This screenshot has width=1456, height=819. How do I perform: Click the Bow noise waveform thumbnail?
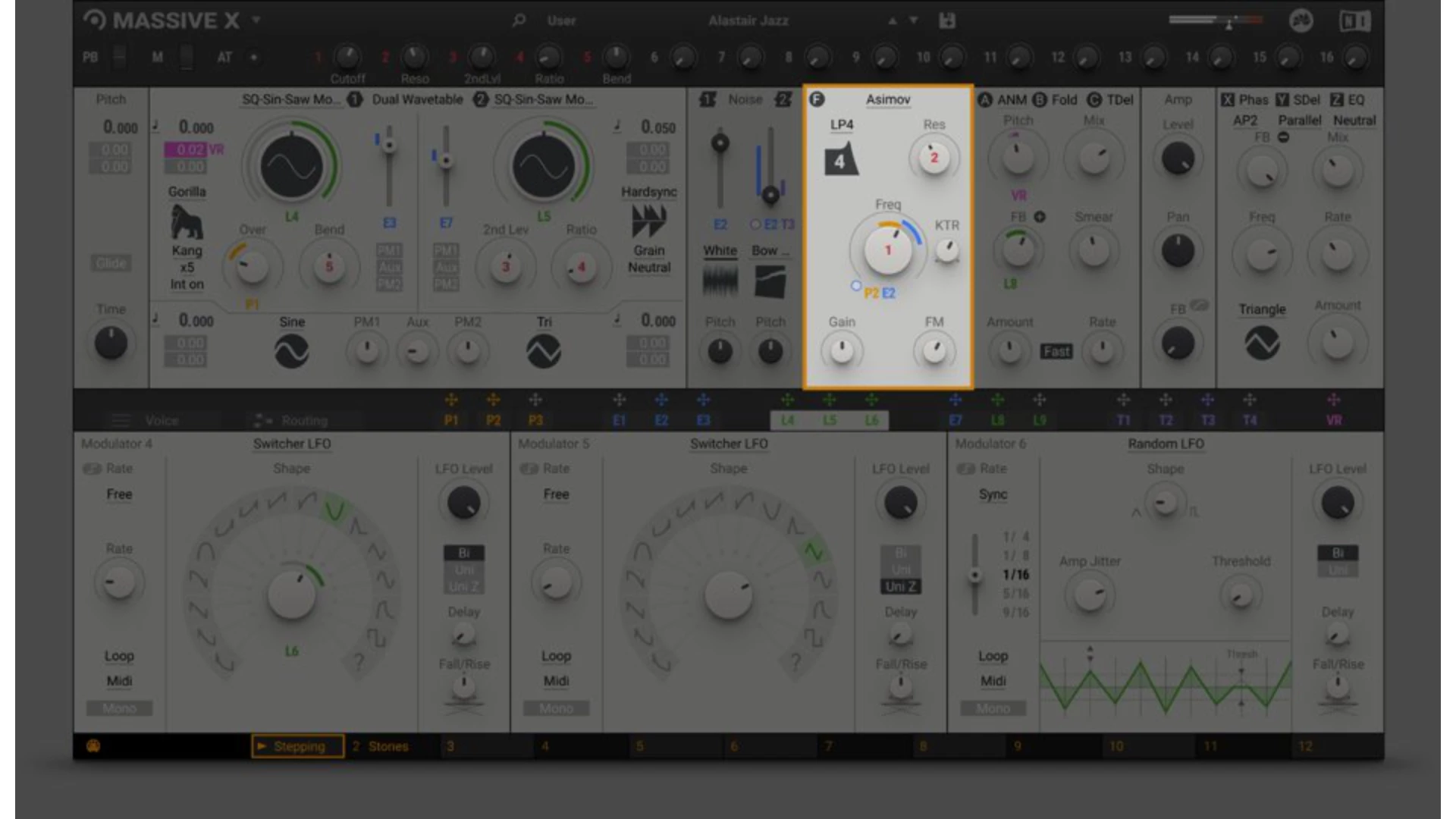tap(770, 282)
